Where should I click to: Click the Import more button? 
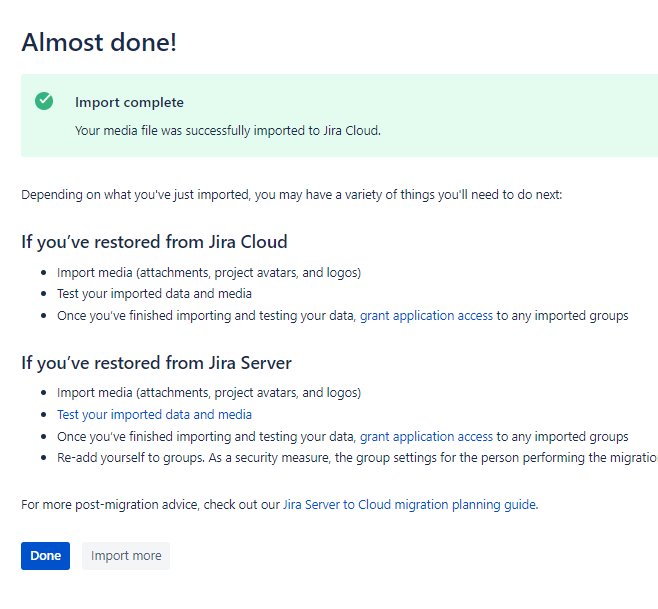point(126,556)
